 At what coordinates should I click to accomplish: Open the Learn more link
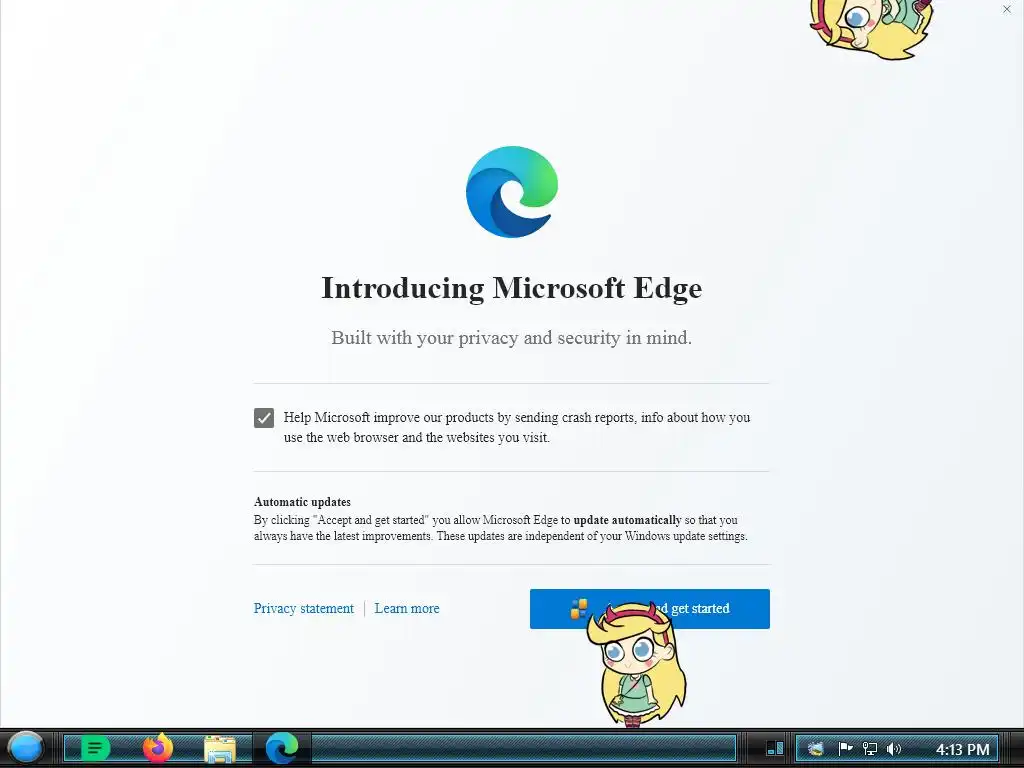[407, 608]
